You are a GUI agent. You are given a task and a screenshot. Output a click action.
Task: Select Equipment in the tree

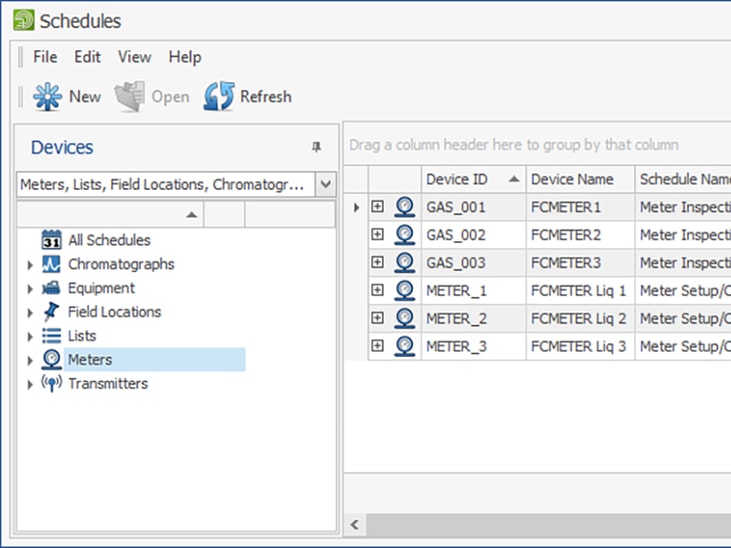click(101, 288)
